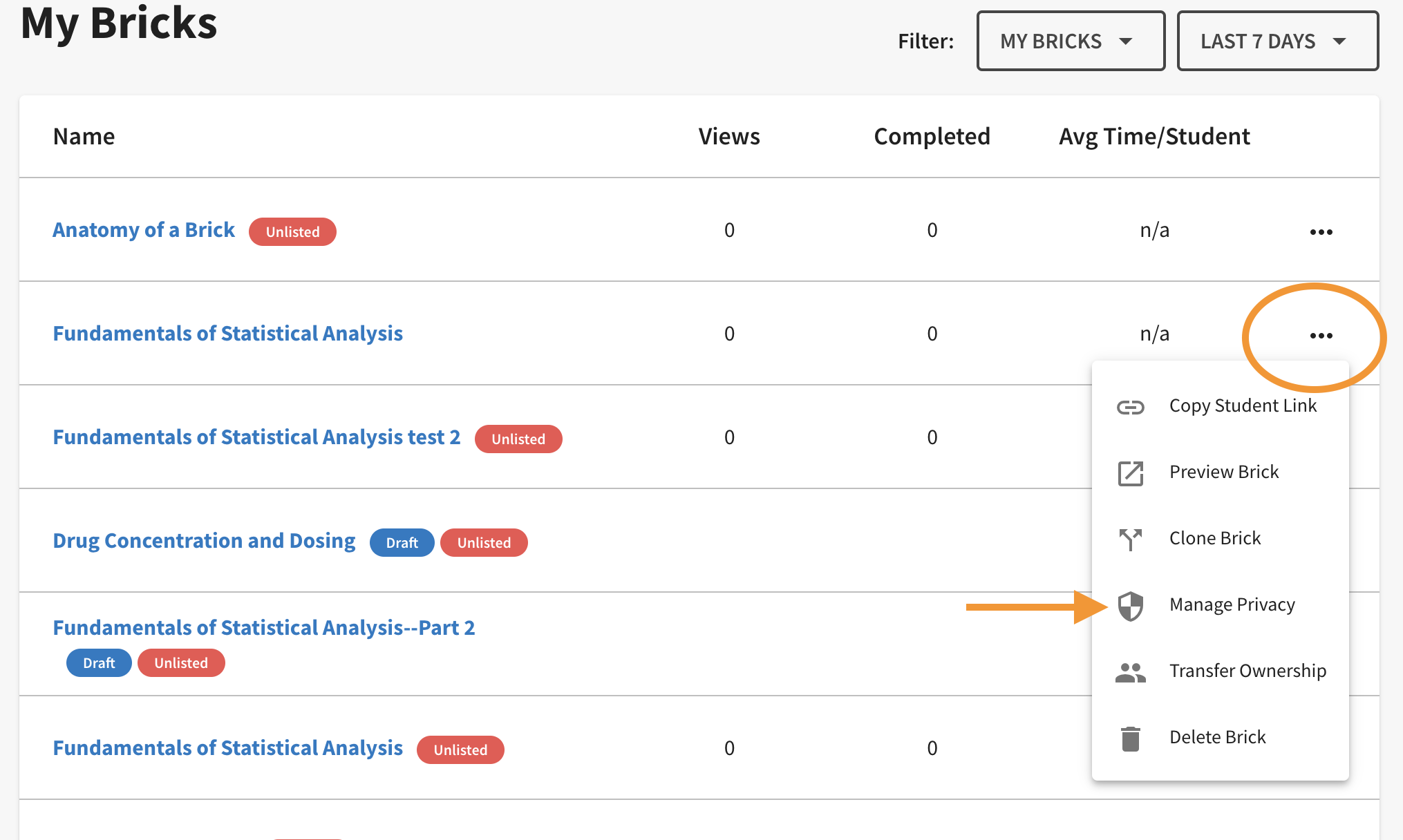Screen dimensions: 1403x840
Task: Open the LAST 7 DAYS filter dropdown
Action: tap(1277, 41)
